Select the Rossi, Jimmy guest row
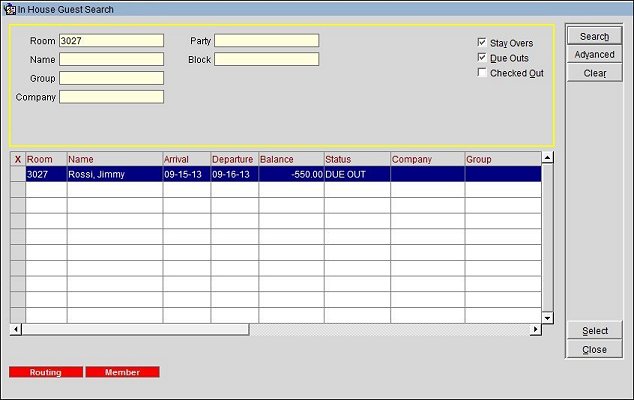634x400 pixels. click(114, 174)
